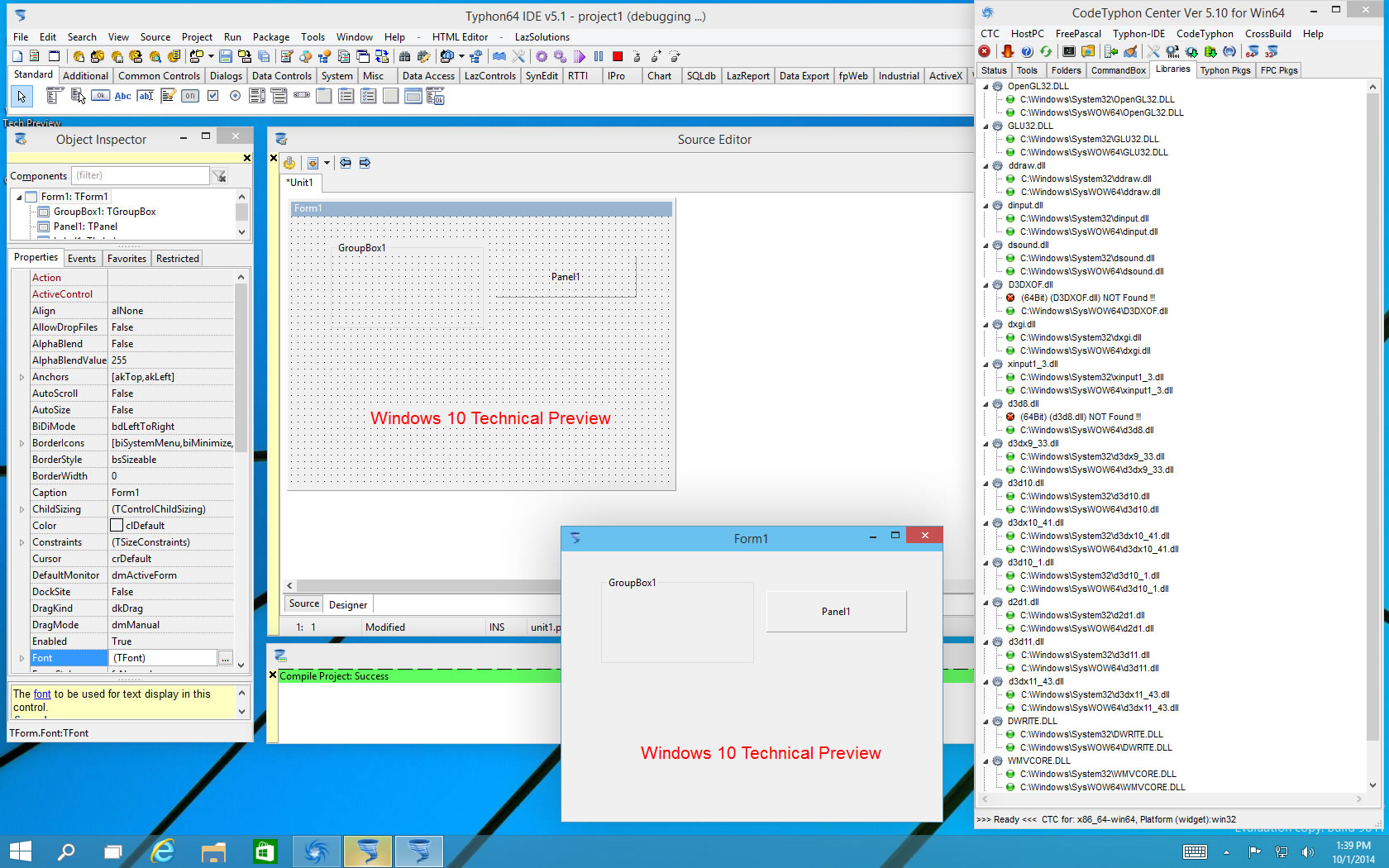This screenshot has width=1389, height=868.
Task: Open the Typhon Pkgs tab
Action: click(x=1225, y=70)
